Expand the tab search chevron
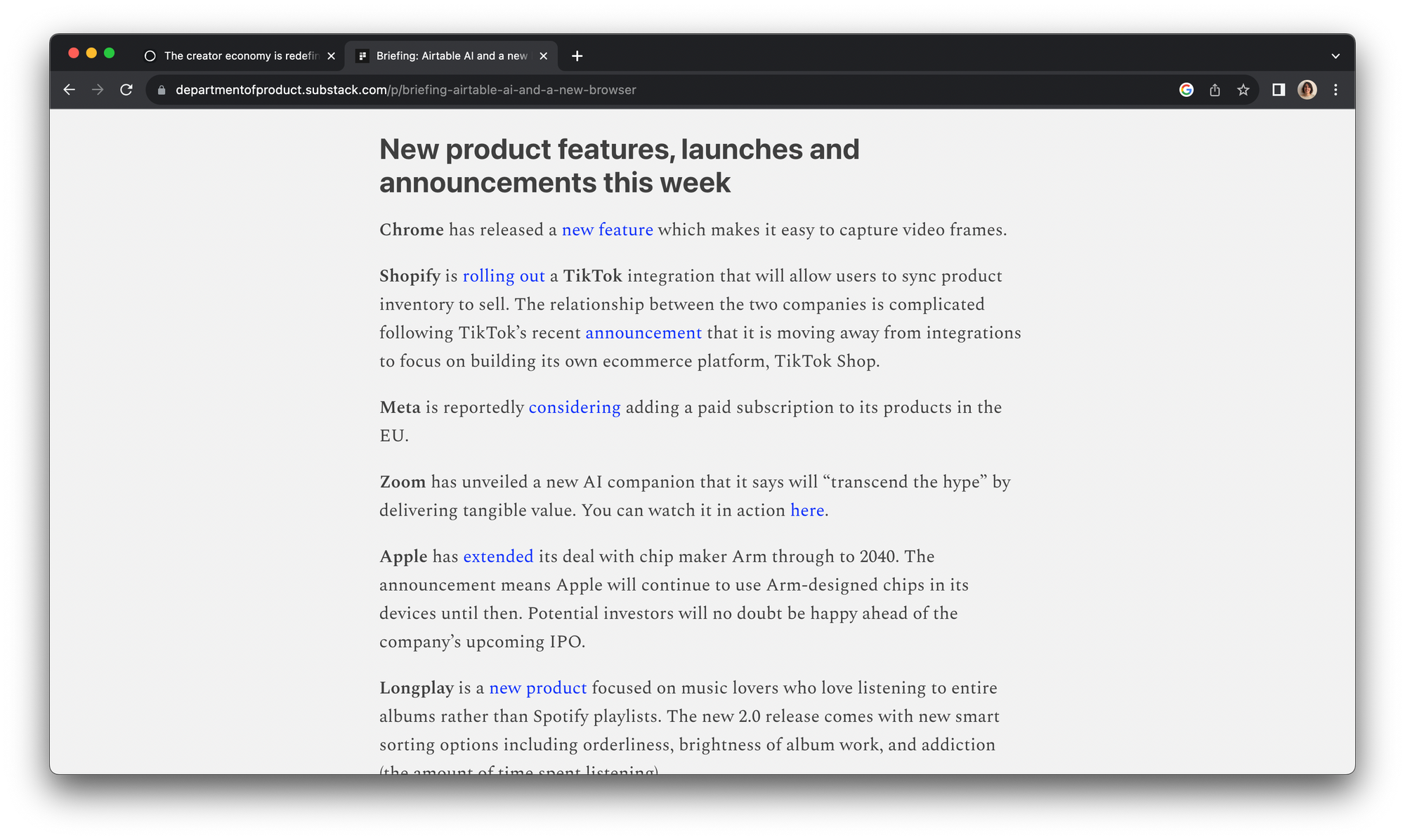 tap(1335, 56)
